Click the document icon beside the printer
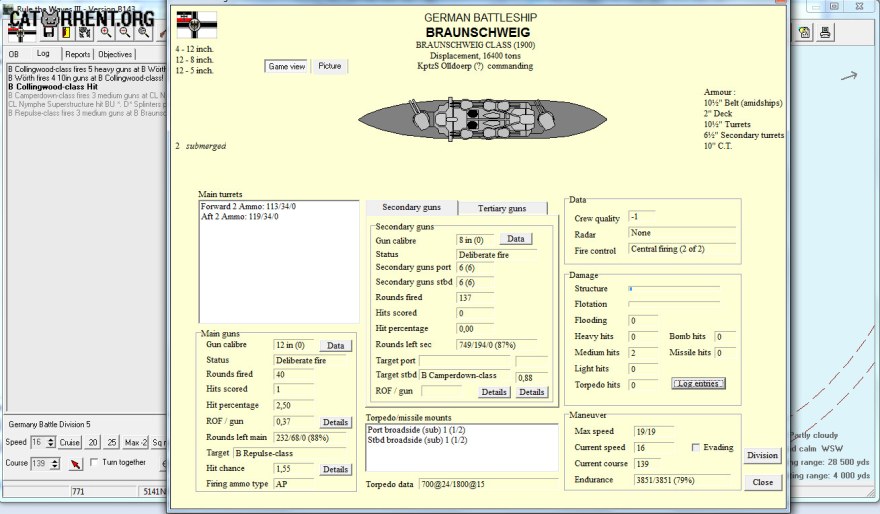 805,32
